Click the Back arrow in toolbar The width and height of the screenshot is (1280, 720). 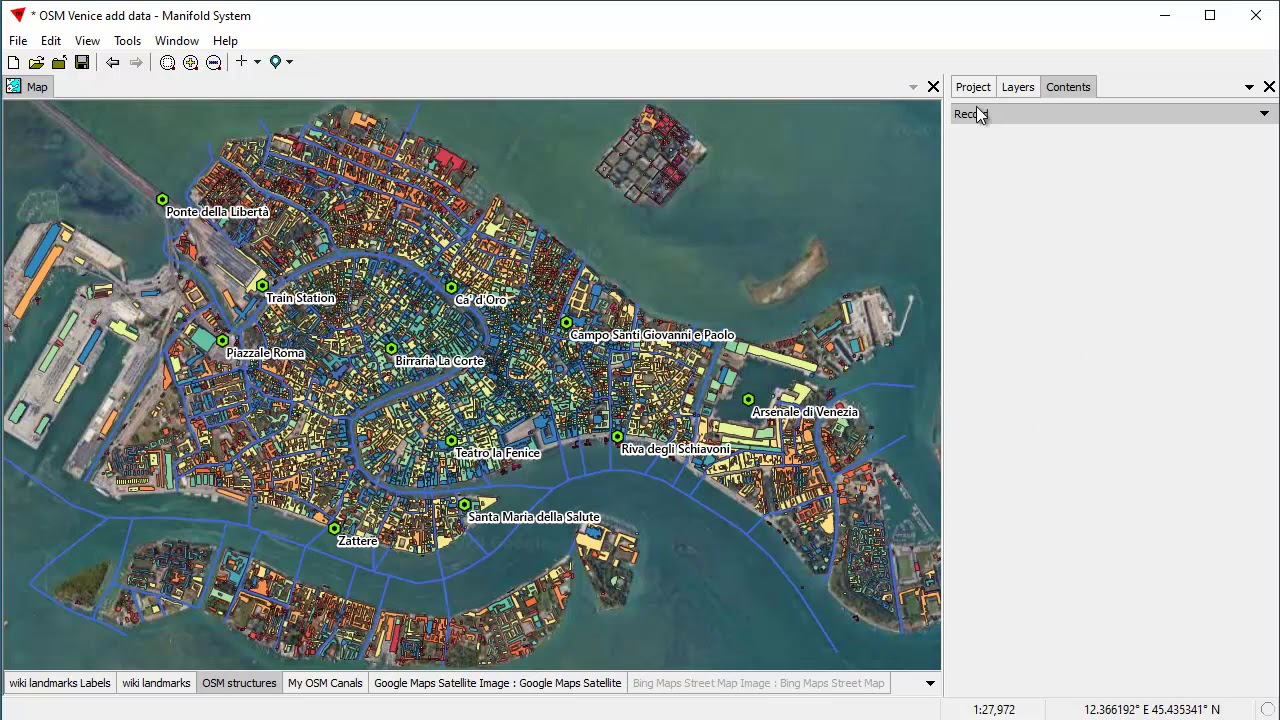pos(113,62)
